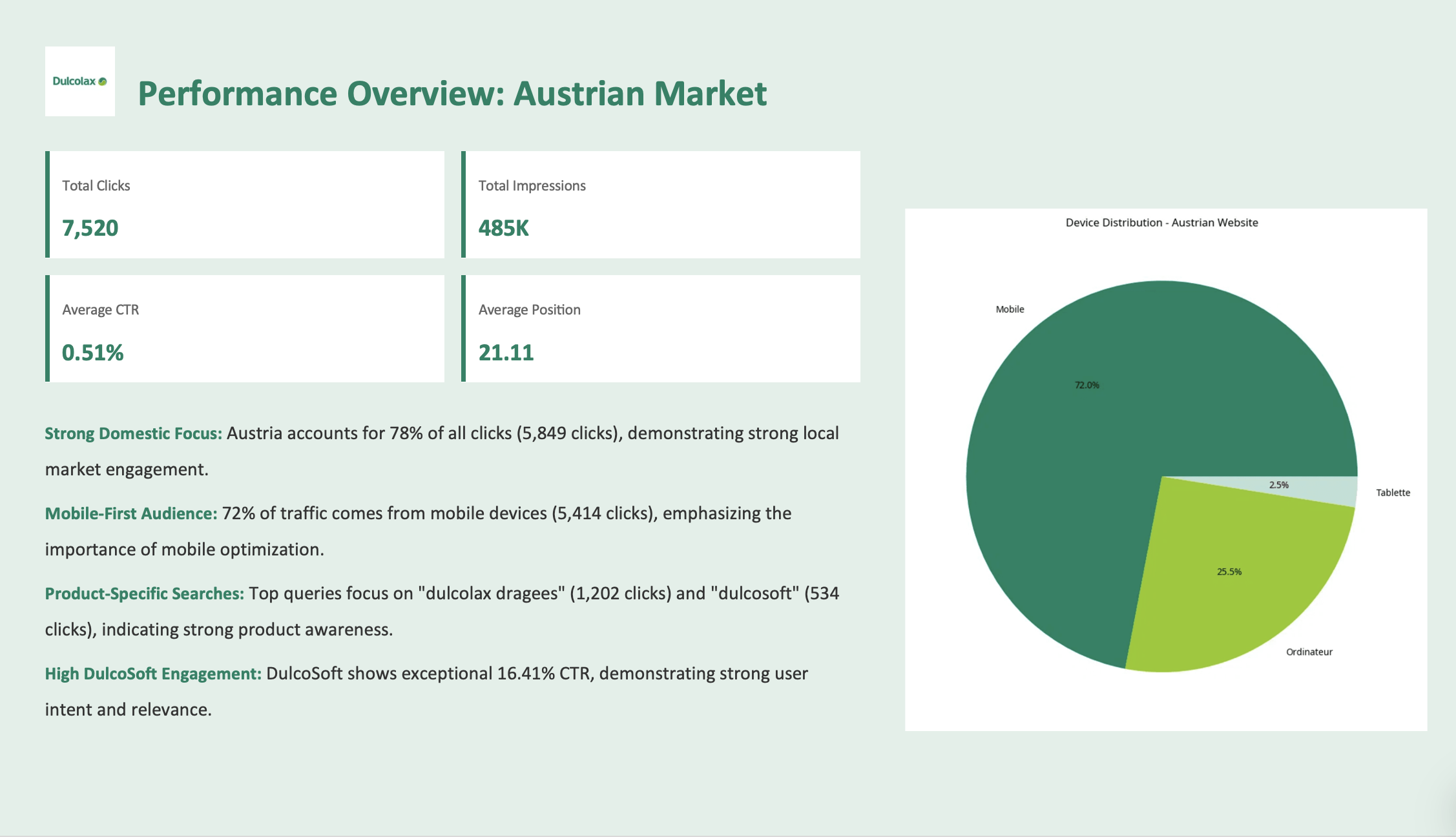Click the 72.0% label in the chart
The height and width of the screenshot is (837, 1456).
point(1087,386)
